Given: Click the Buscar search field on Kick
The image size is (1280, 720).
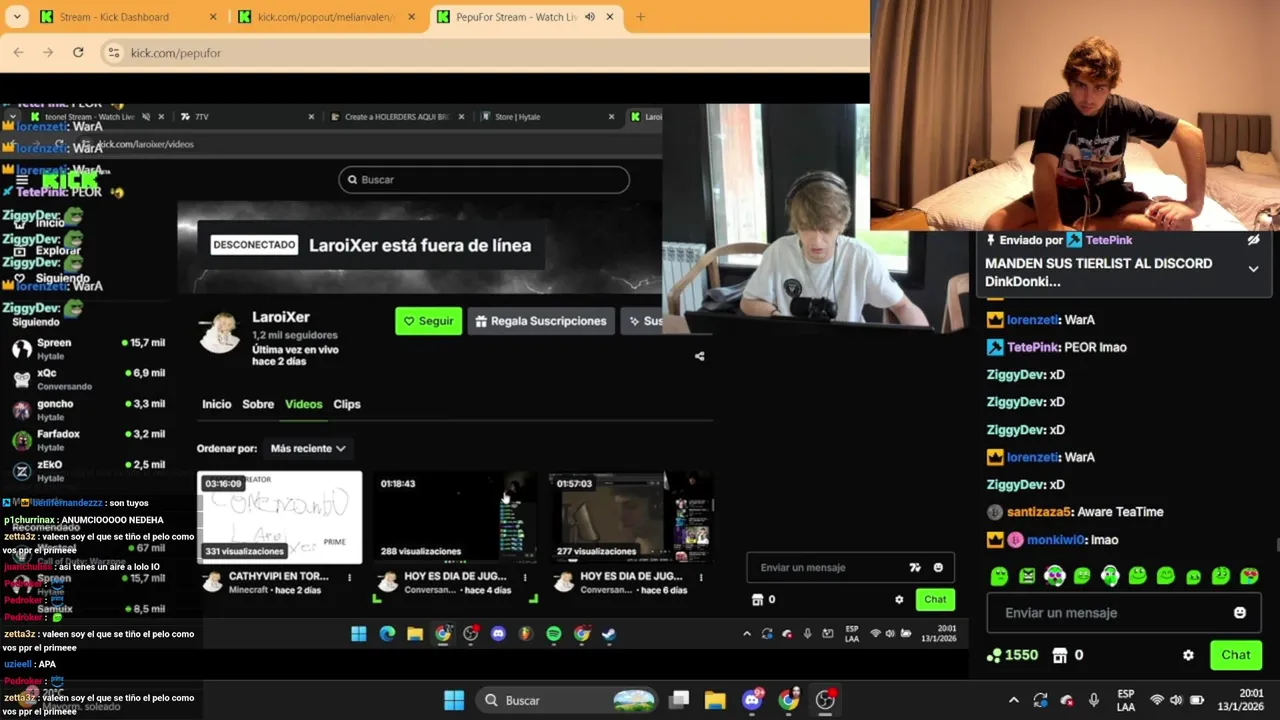Looking at the screenshot, I should (x=484, y=180).
